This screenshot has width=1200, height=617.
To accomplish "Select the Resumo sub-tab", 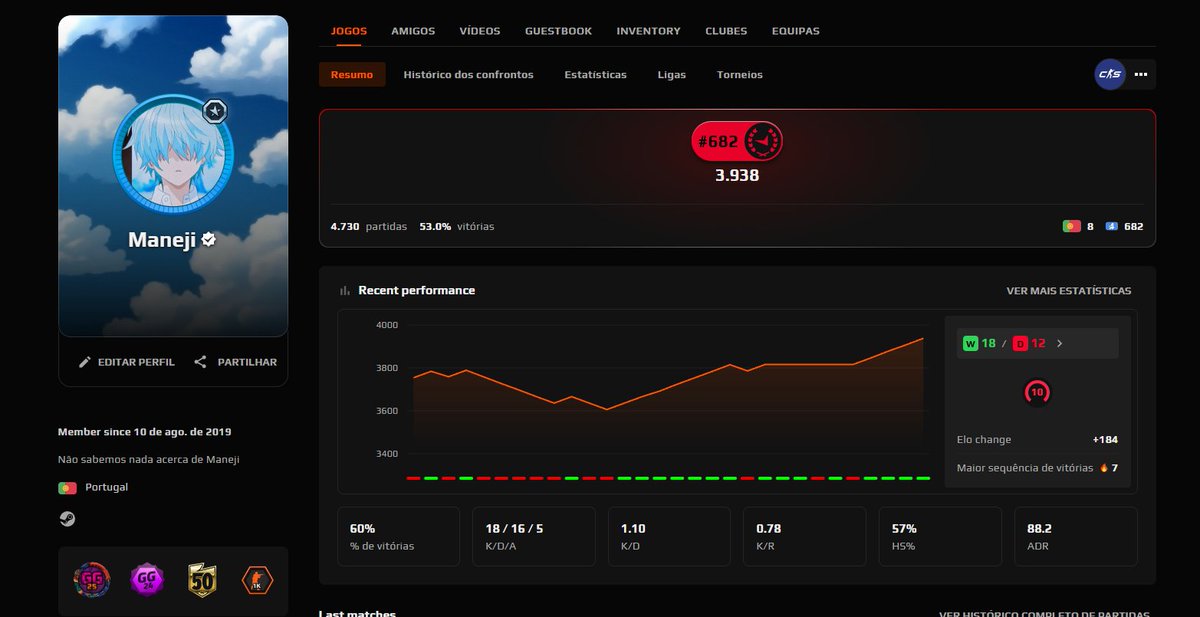I will pos(352,74).
